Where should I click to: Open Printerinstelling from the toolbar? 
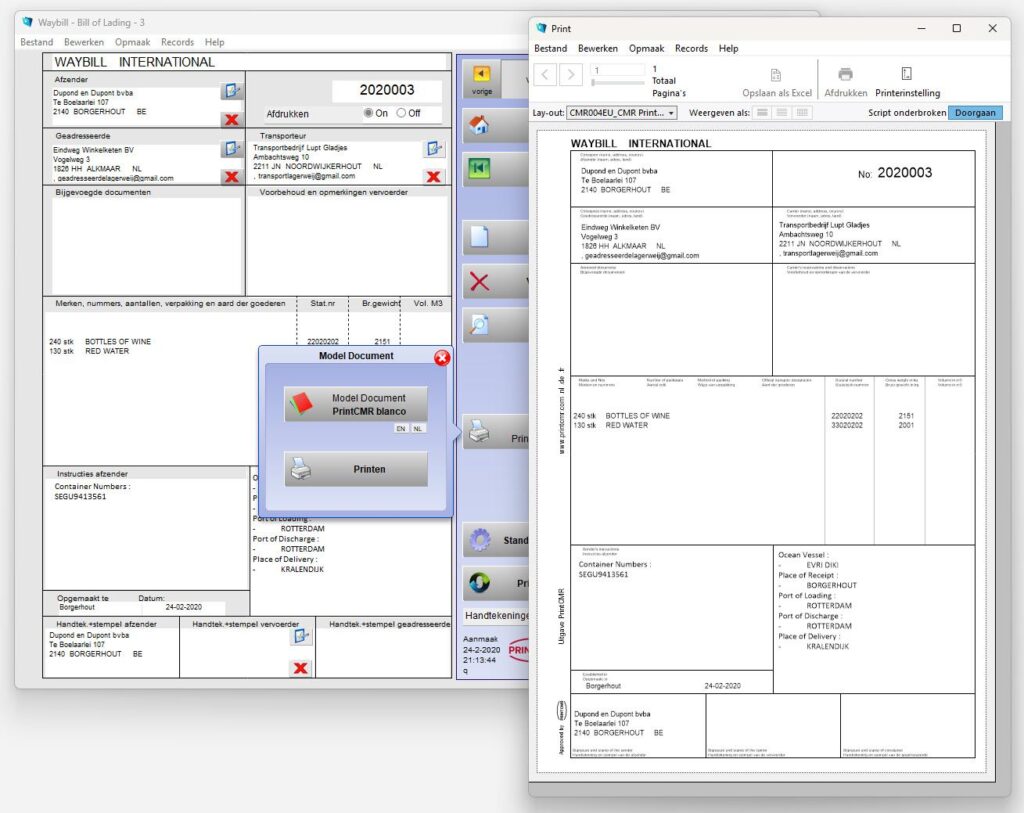pos(906,74)
